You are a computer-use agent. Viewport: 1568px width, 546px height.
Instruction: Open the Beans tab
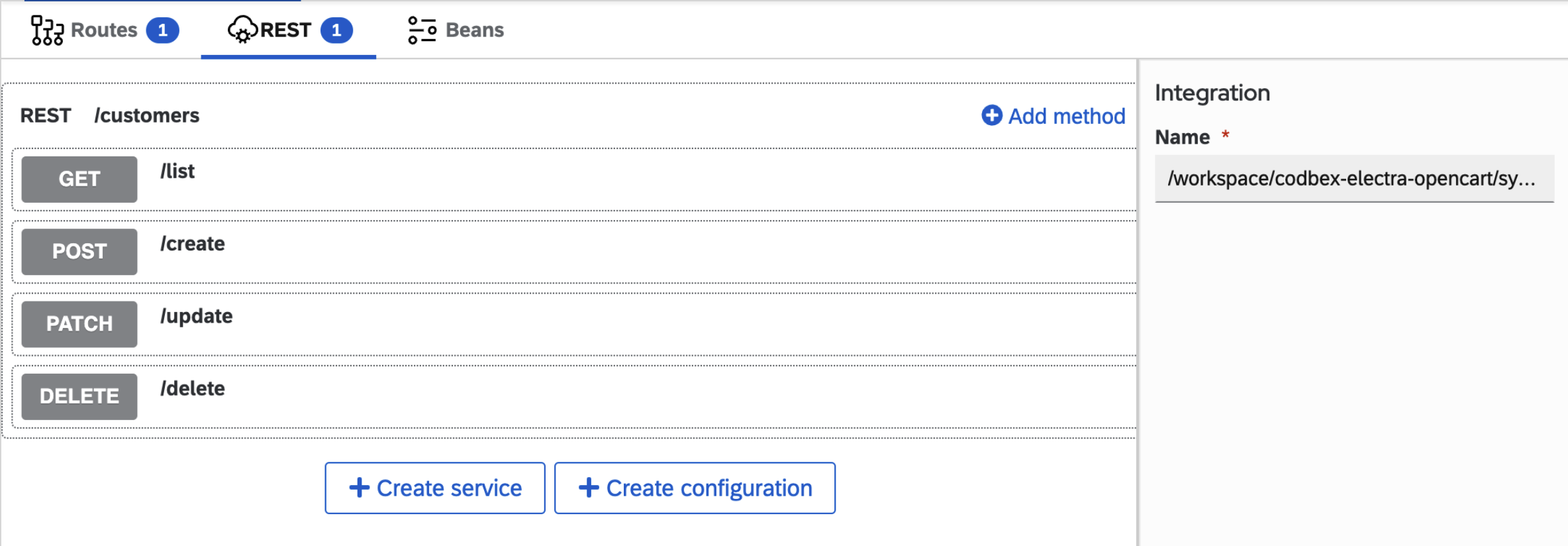click(456, 30)
